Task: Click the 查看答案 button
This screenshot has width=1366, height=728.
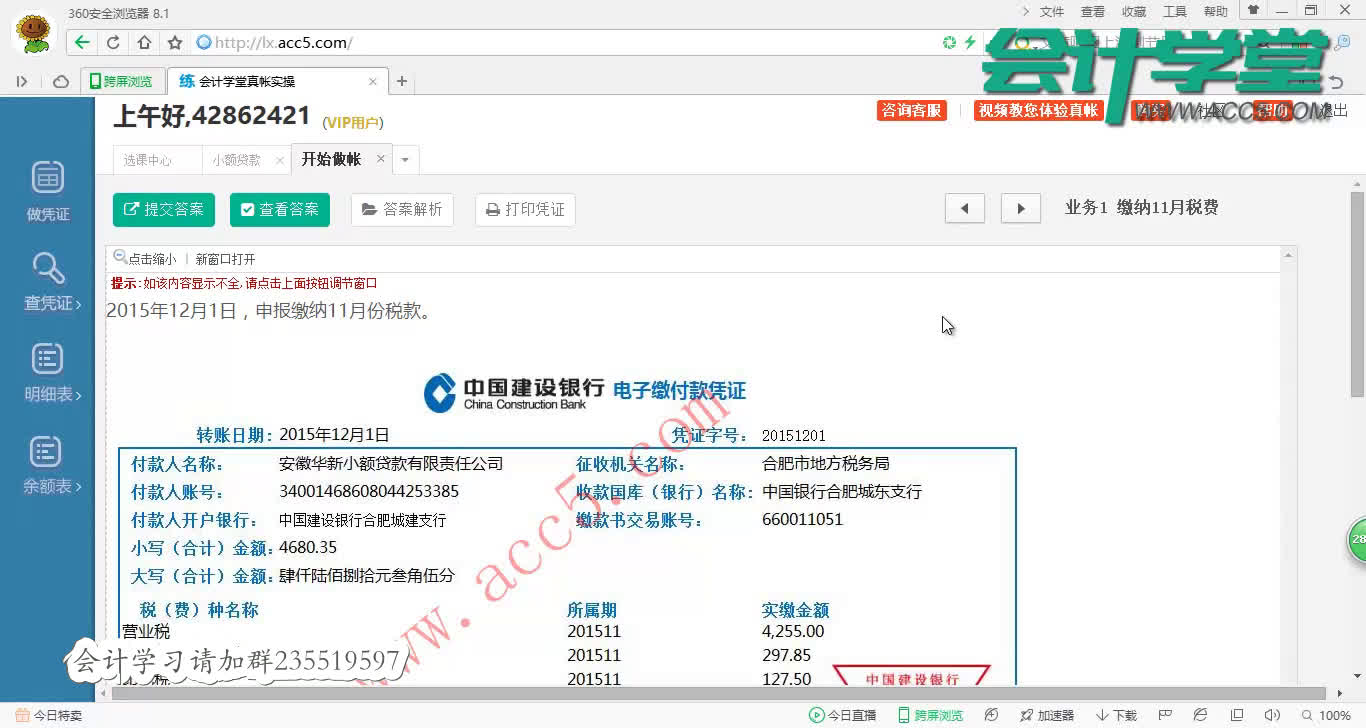Action: click(x=279, y=209)
